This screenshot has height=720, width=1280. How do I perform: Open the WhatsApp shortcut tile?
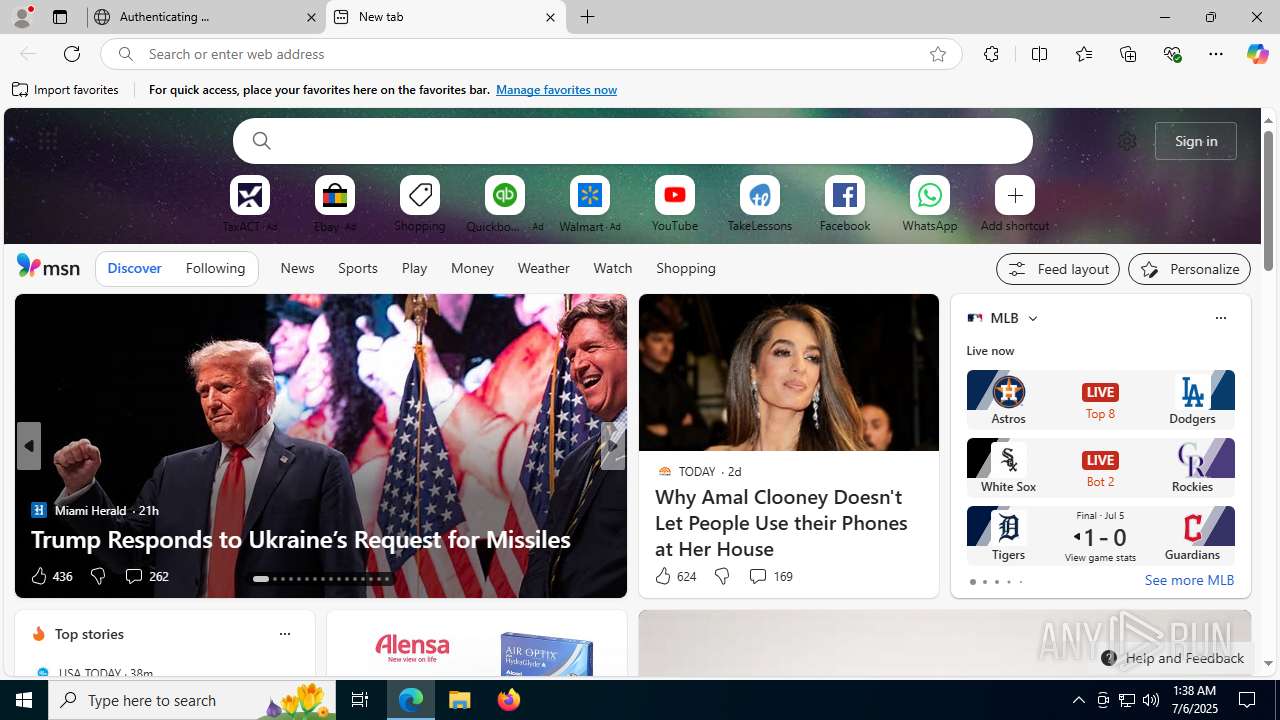(930, 196)
